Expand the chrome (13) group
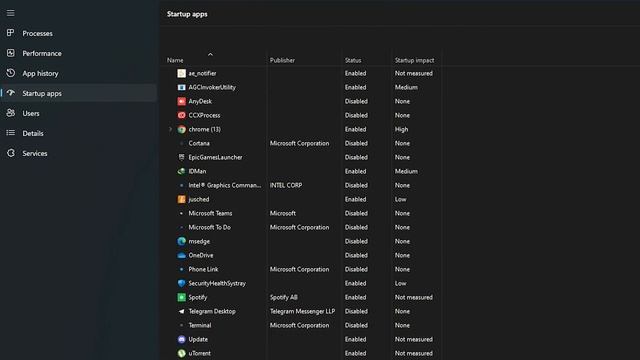The width and height of the screenshot is (640, 360). click(x=171, y=129)
